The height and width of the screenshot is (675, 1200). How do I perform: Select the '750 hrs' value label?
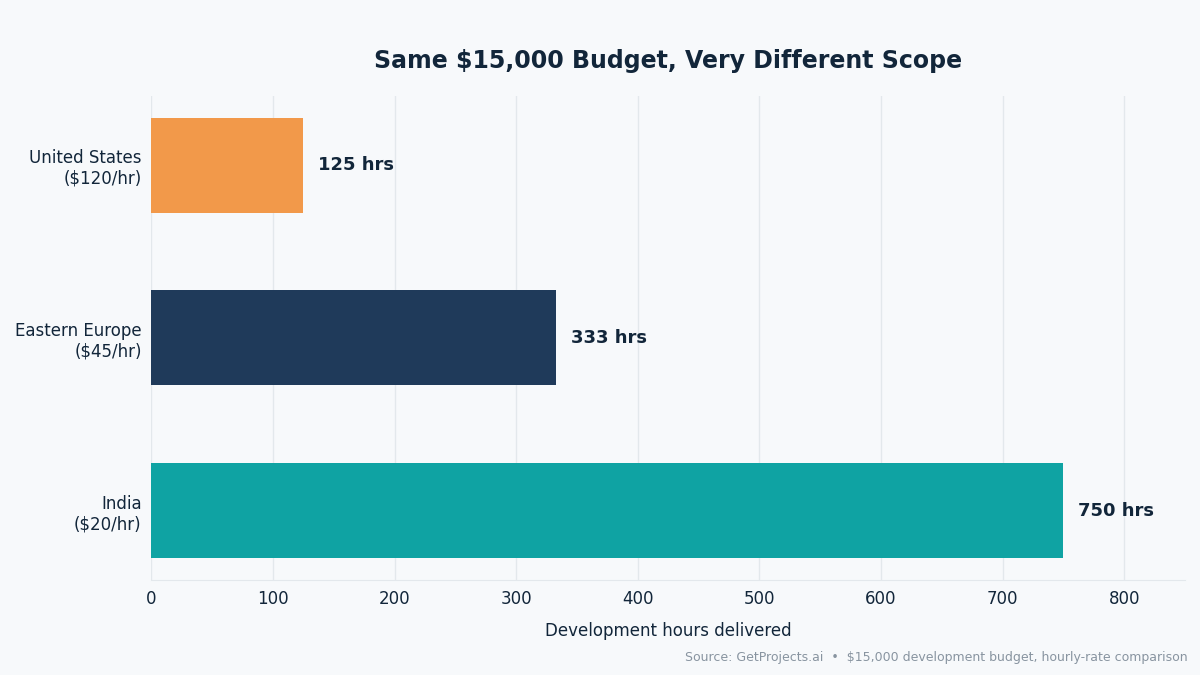1116,511
